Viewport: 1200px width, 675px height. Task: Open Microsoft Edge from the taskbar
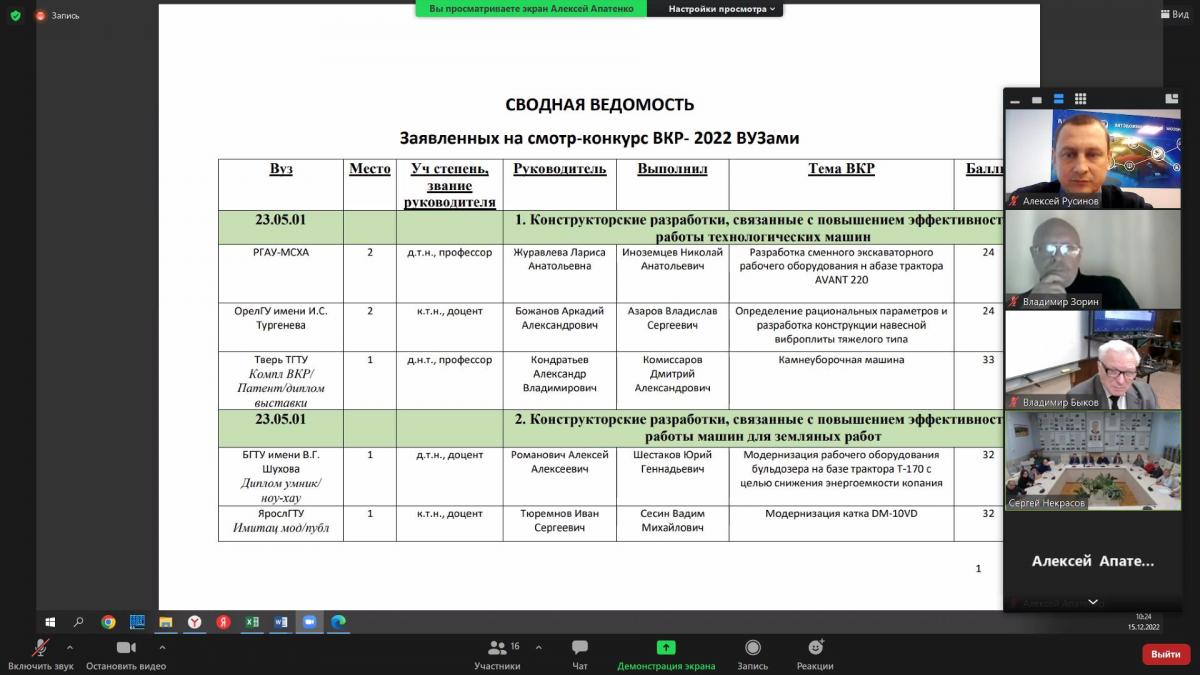click(x=338, y=622)
